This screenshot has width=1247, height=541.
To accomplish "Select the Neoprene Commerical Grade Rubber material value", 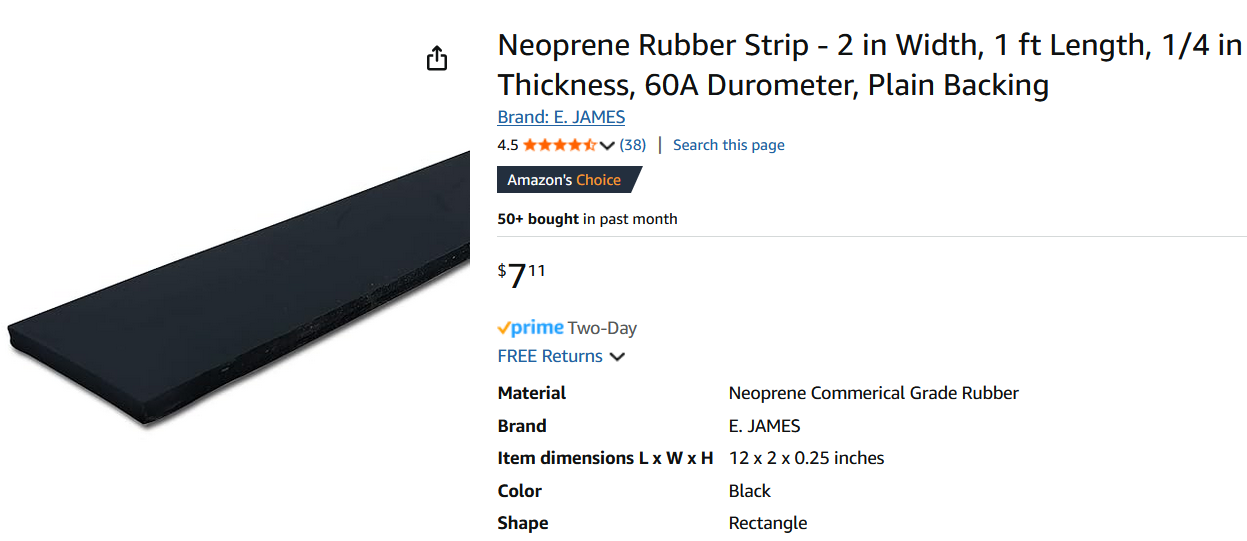I will 873,393.
